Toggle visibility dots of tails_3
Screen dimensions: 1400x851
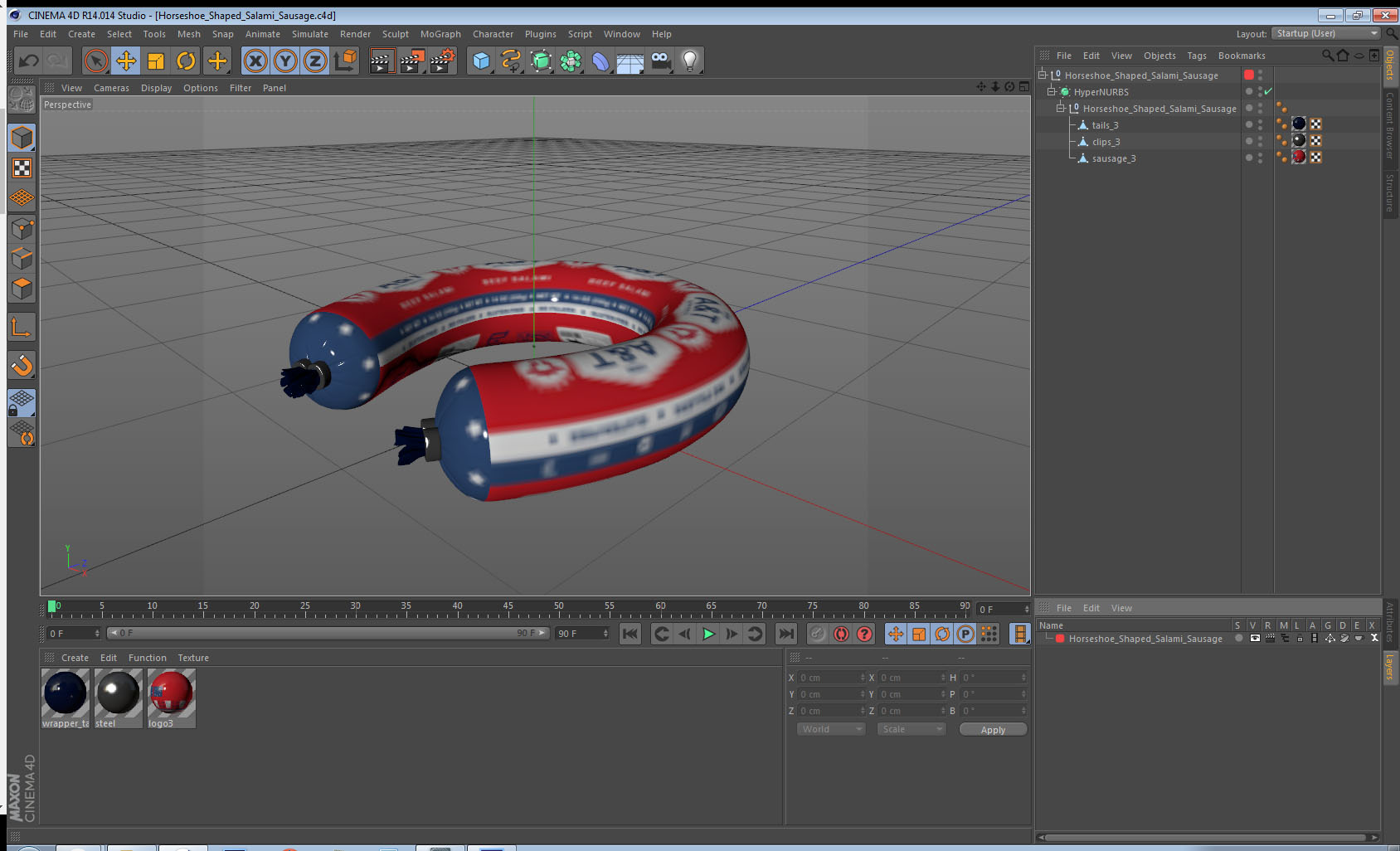[1260, 124]
